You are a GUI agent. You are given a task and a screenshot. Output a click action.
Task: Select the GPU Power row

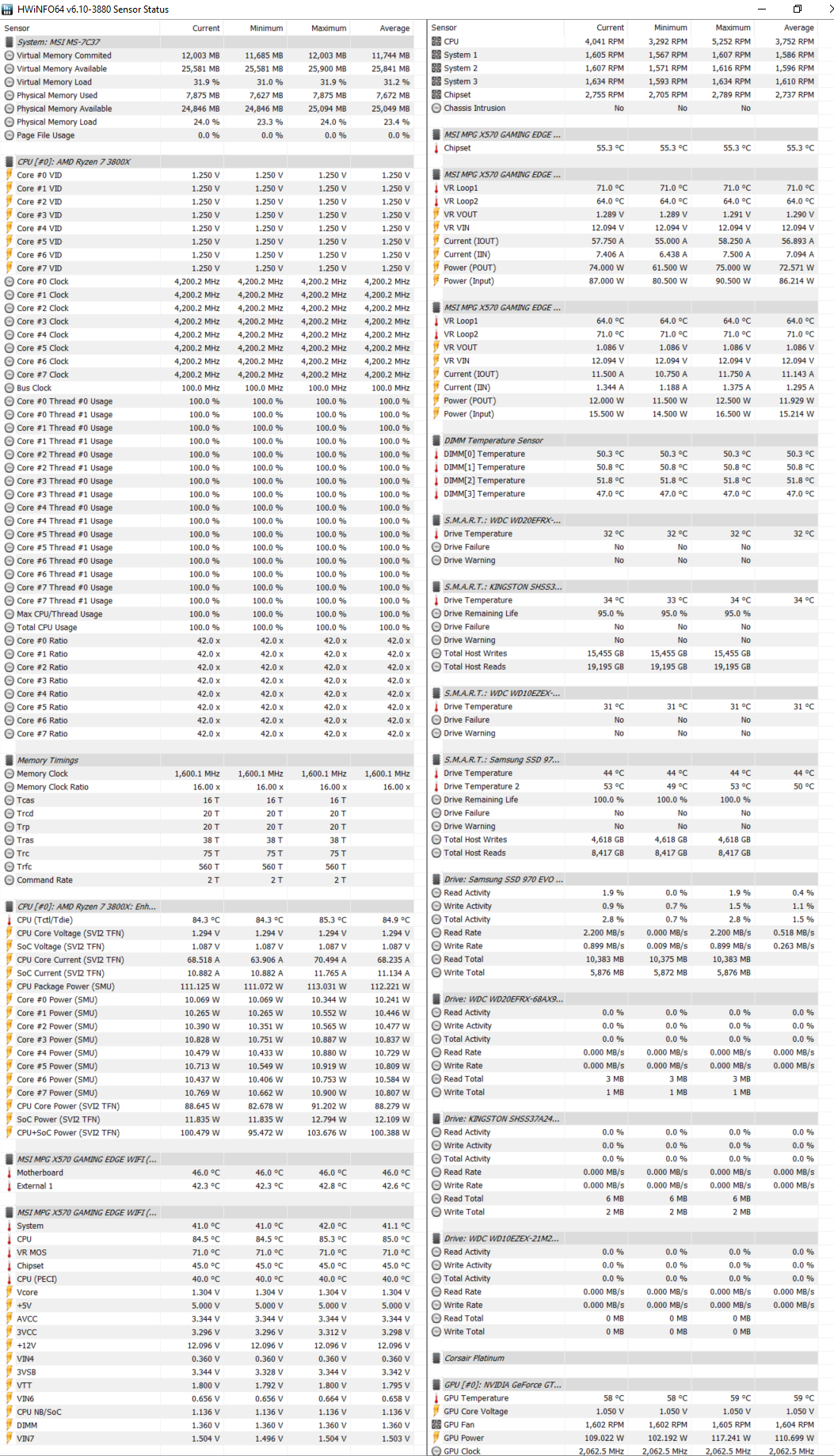pos(623,1438)
